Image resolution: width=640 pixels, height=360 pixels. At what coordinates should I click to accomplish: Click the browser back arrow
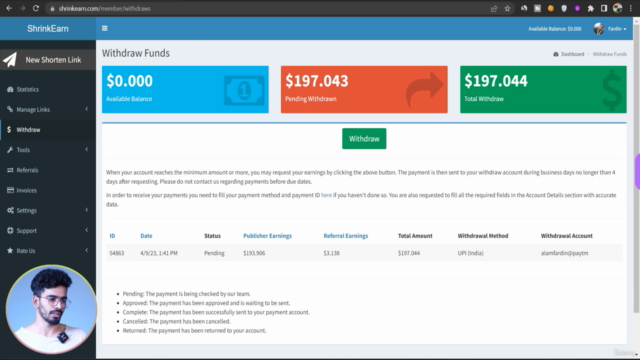point(9,8)
